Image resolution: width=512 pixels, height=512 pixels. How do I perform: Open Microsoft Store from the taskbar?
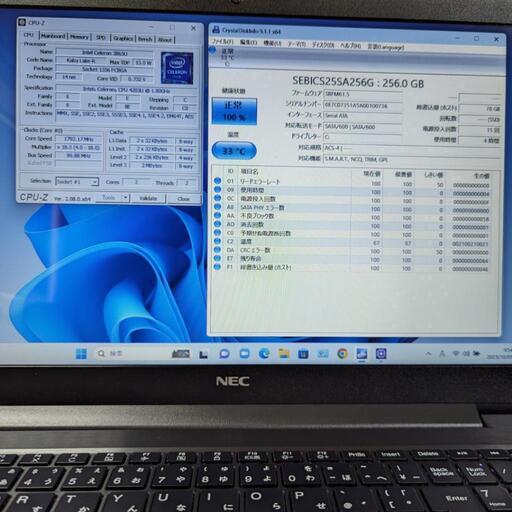pyautogui.click(x=303, y=354)
